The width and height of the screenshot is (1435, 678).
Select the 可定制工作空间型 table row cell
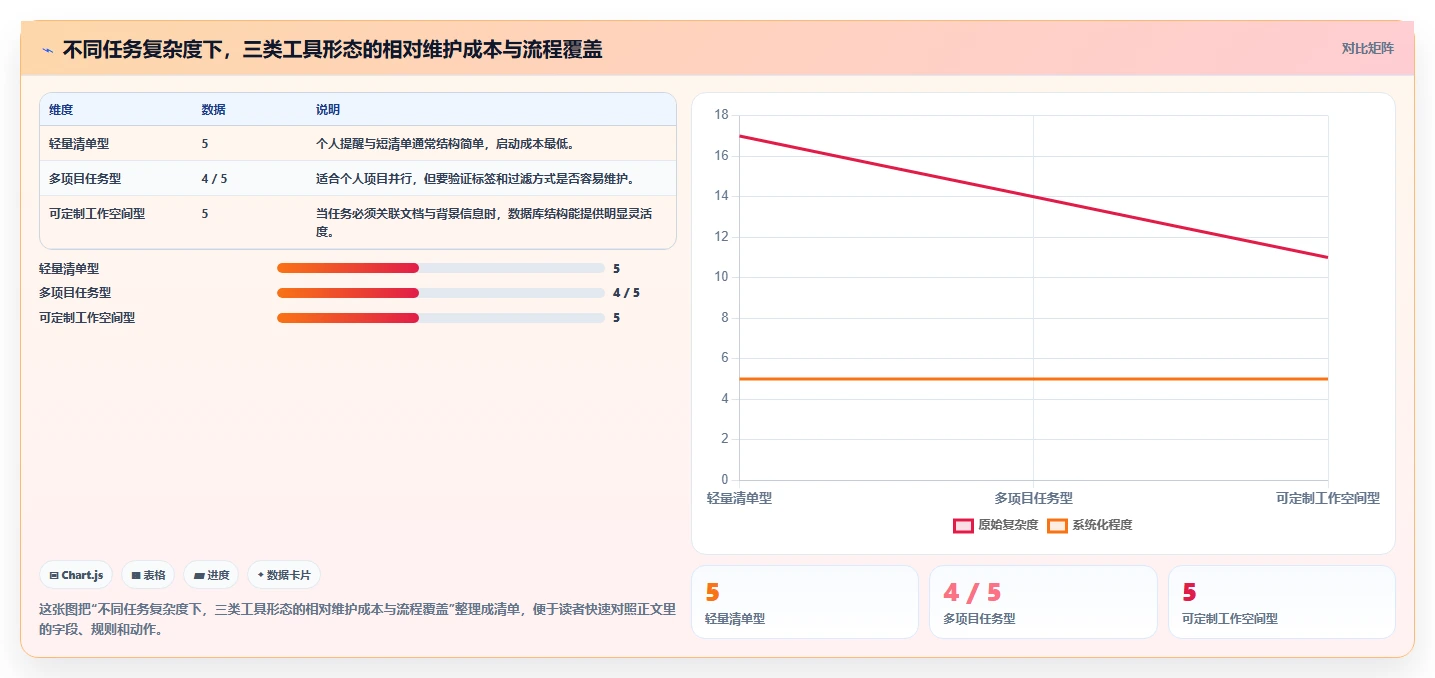pos(97,214)
